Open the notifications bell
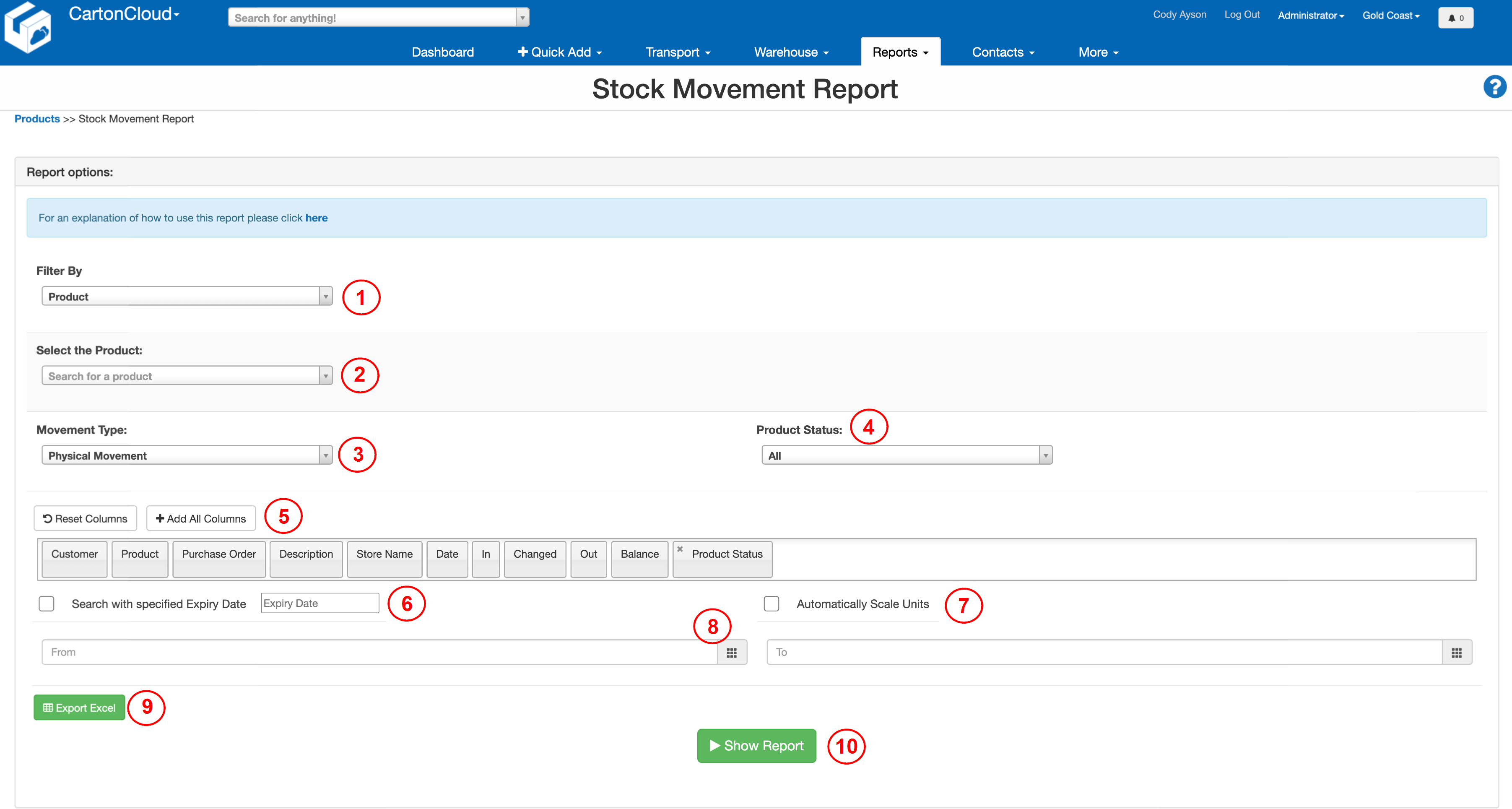 1456,17
